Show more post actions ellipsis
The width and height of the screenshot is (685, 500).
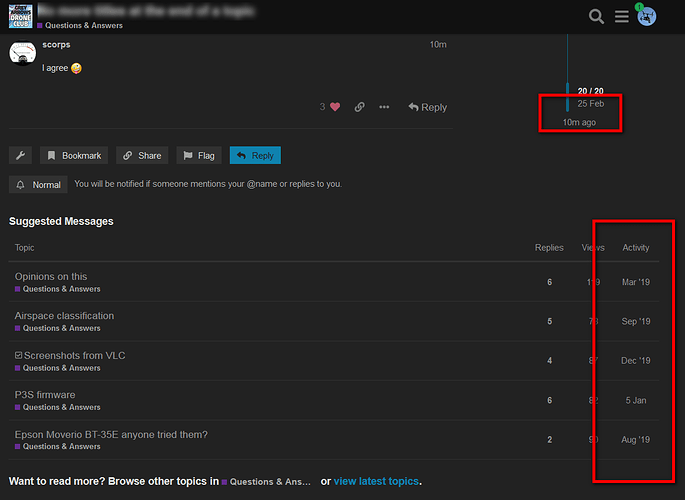384,107
